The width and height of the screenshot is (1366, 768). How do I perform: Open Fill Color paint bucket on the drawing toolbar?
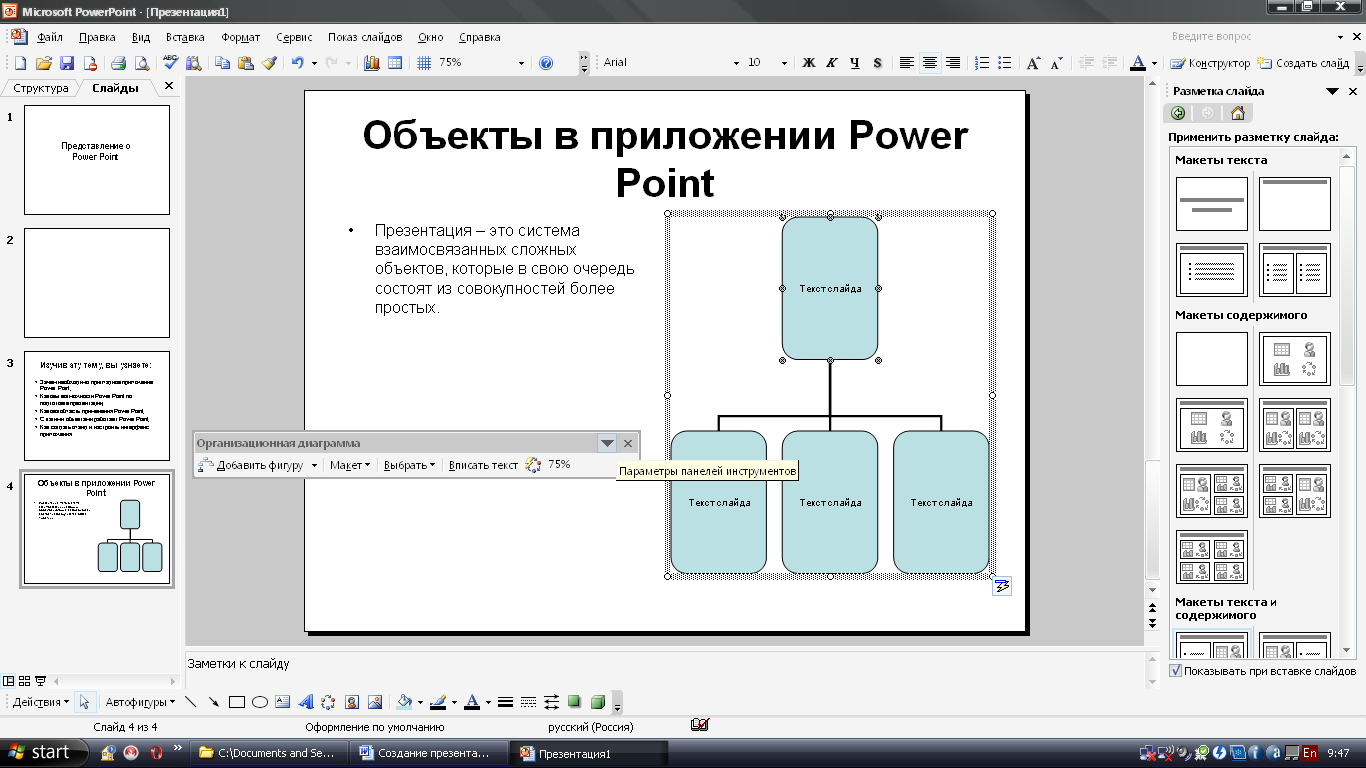tap(404, 702)
